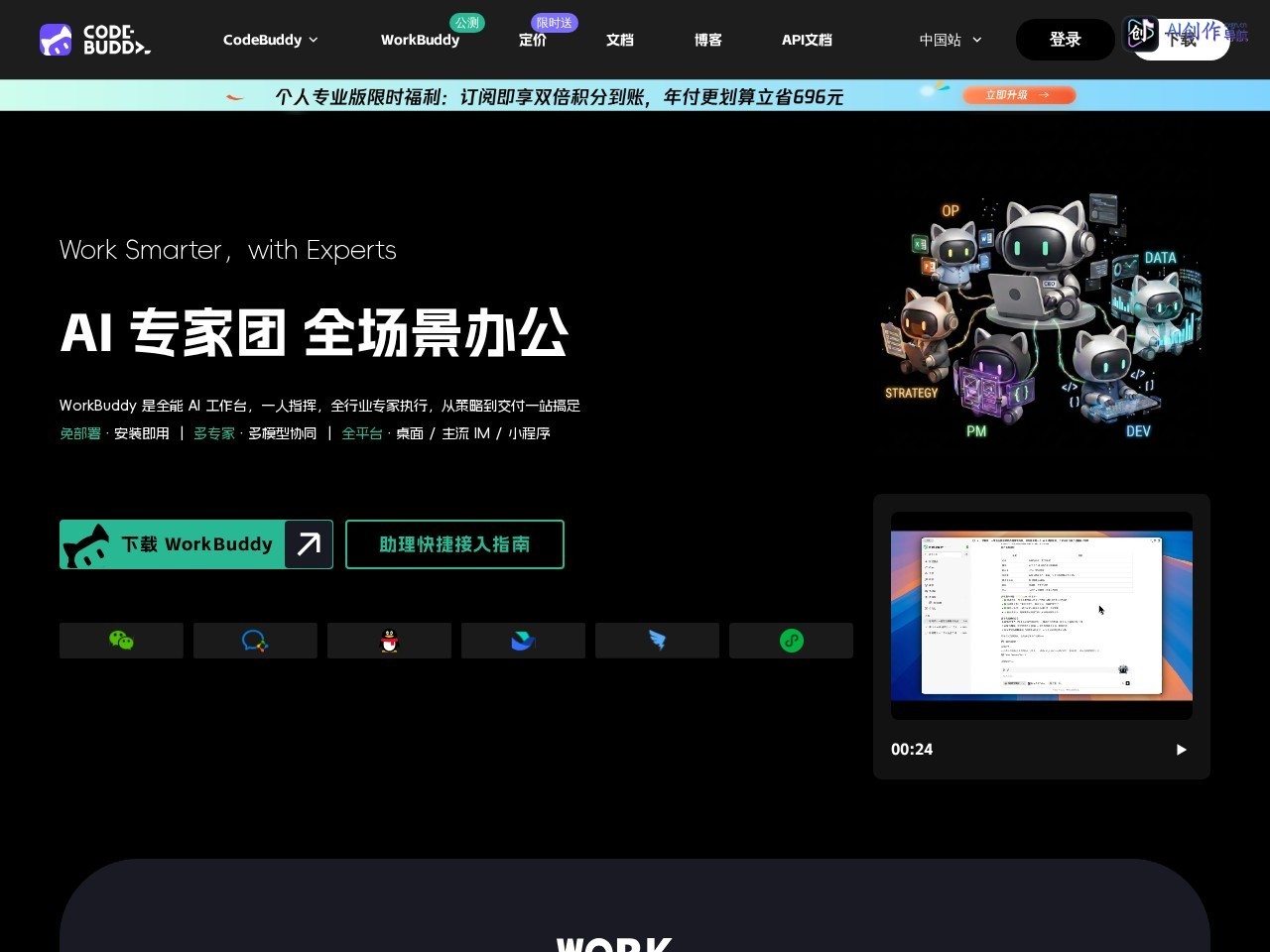Open the 文档 docs page
The height and width of the screenshot is (952, 1270).
click(x=620, y=40)
